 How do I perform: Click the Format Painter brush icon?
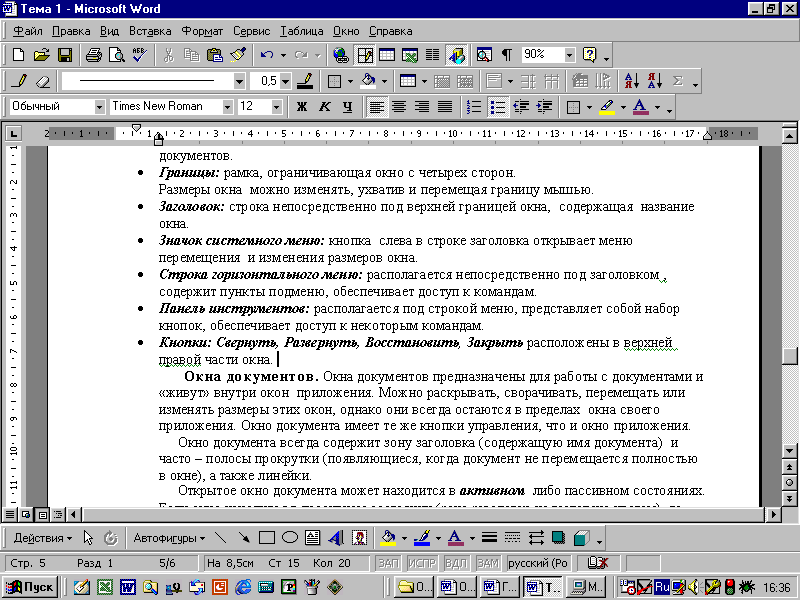[x=238, y=55]
